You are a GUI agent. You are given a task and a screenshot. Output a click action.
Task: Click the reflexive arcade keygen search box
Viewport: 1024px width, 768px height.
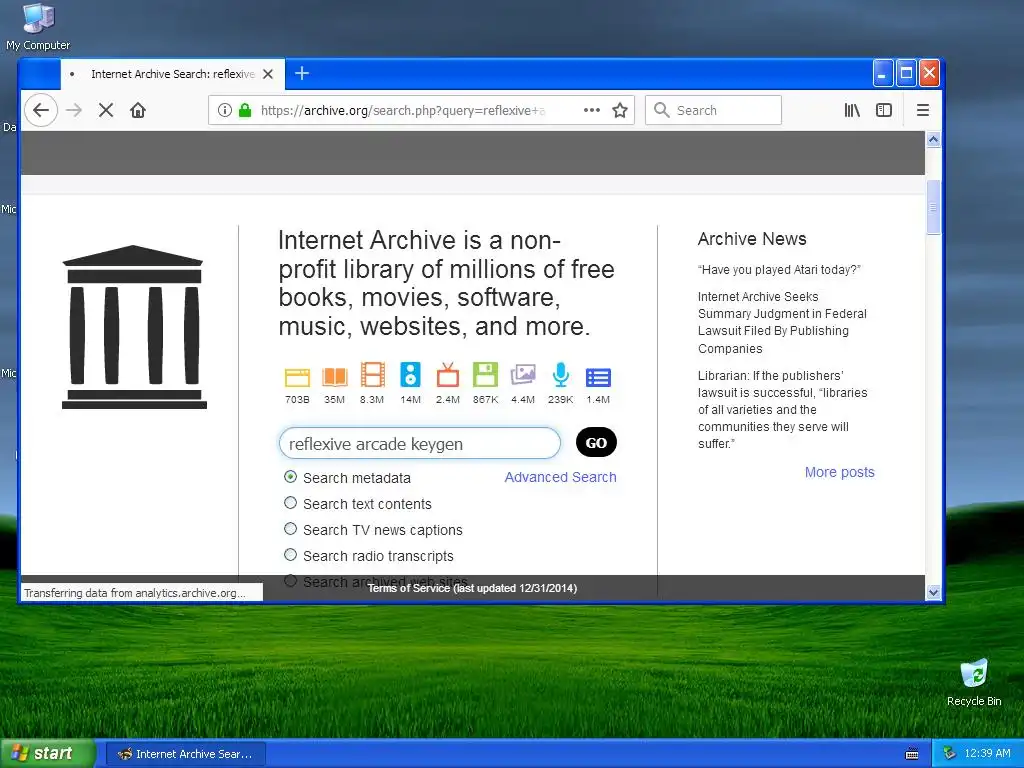click(420, 443)
